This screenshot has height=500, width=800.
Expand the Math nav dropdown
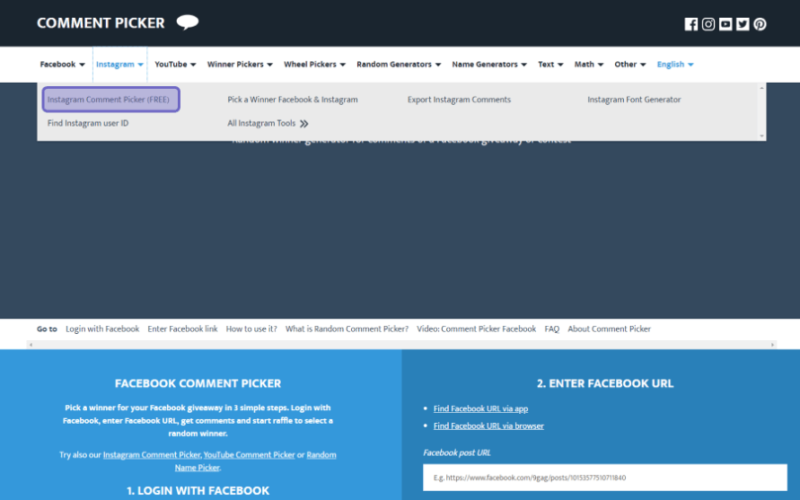pyautogui.click(x=589, y=64)
